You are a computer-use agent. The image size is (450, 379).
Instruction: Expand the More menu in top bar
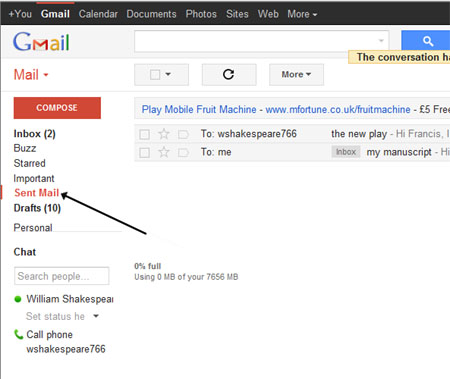(x=302, y=14)
